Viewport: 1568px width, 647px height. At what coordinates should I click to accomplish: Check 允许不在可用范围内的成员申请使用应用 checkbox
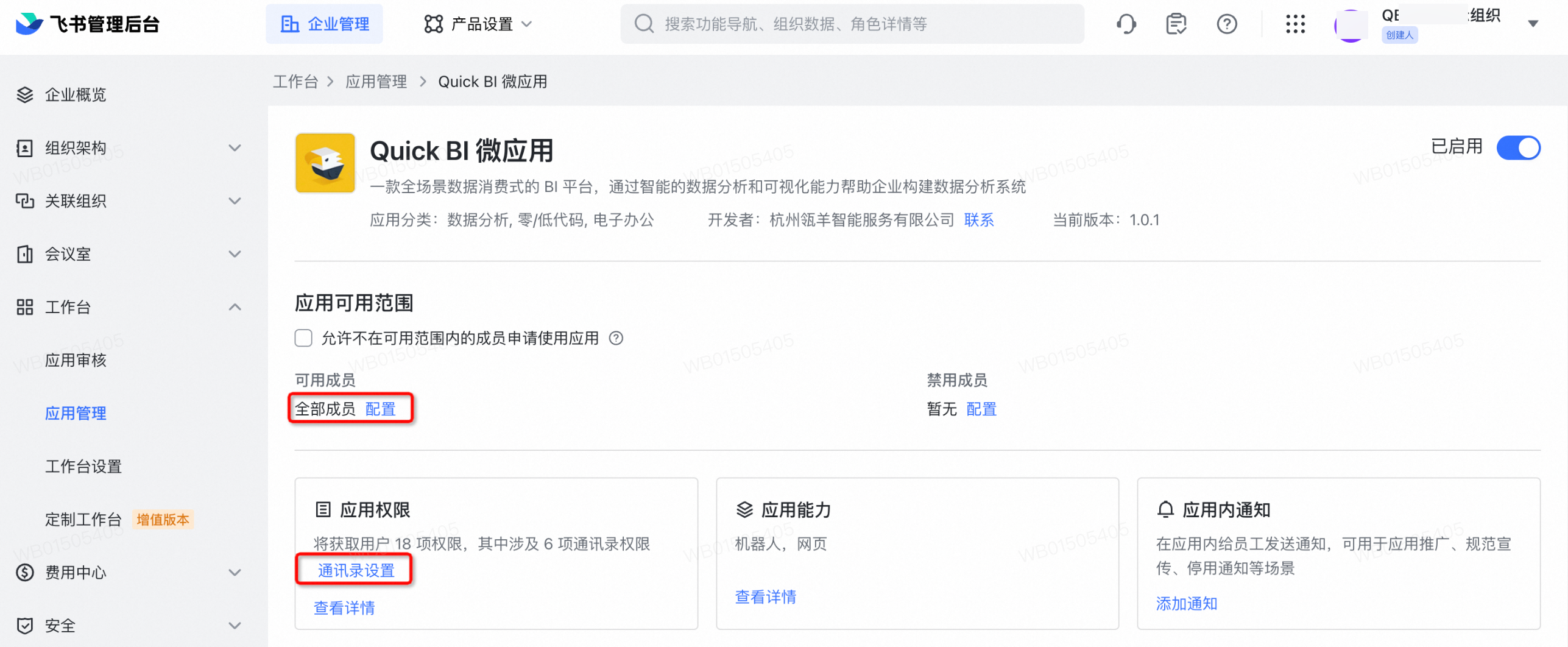click(x=303, y=338)
